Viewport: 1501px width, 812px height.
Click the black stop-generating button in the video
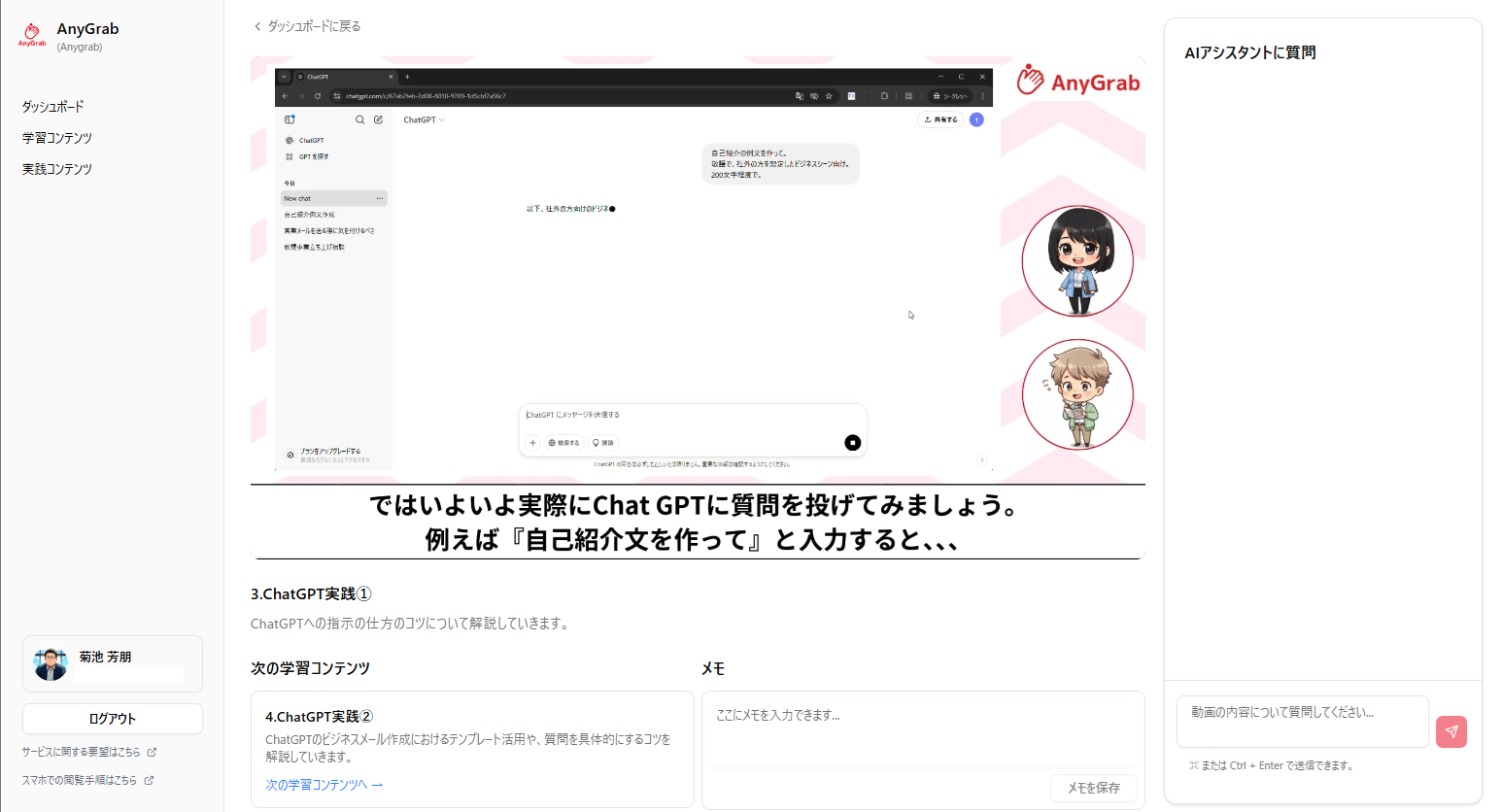coord(853,443)
